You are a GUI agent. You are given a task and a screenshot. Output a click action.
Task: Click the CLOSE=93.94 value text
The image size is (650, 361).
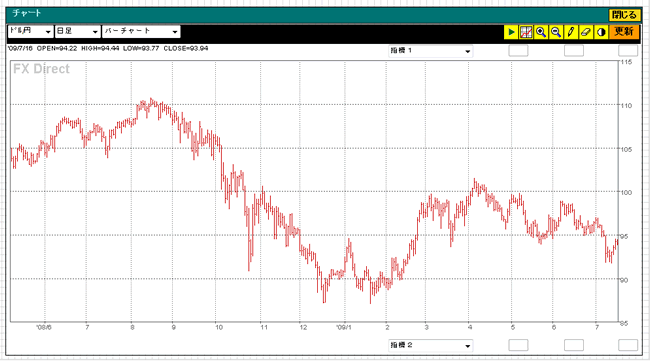[x=186, y=48]
